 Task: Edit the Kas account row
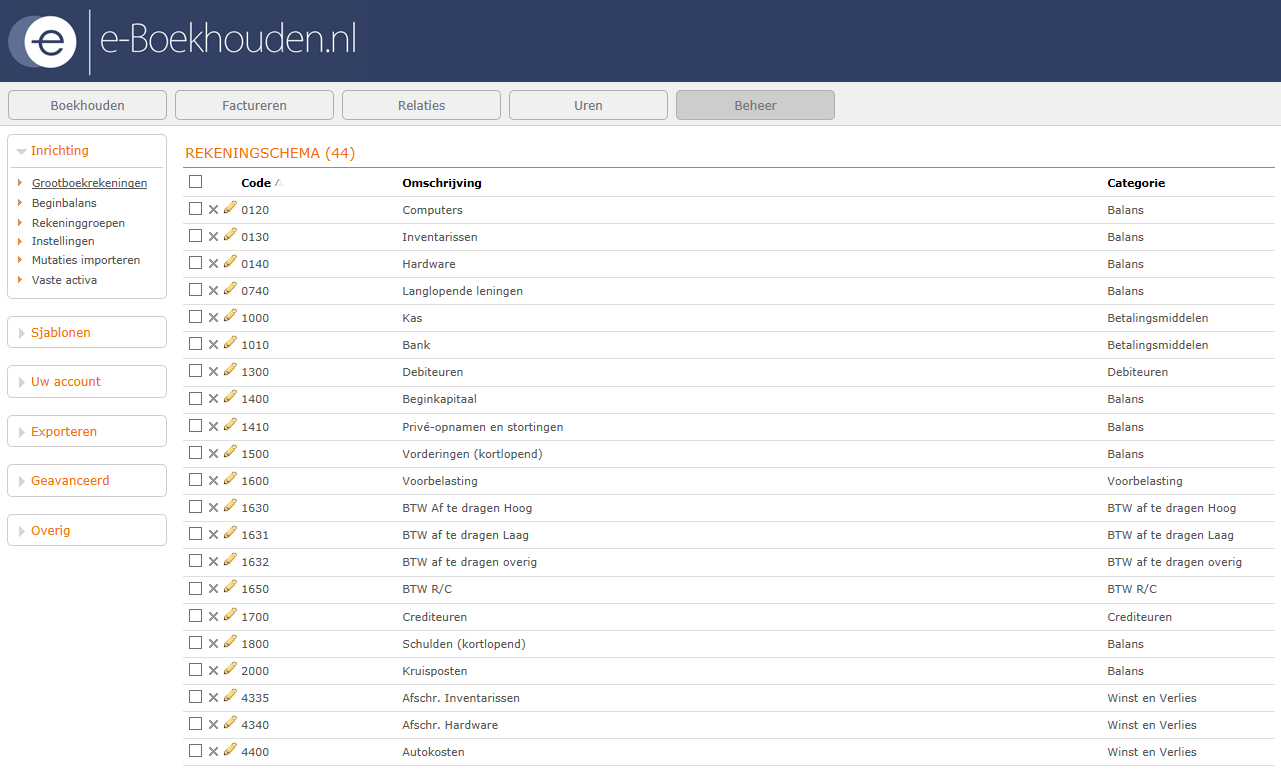coord(230,316)
